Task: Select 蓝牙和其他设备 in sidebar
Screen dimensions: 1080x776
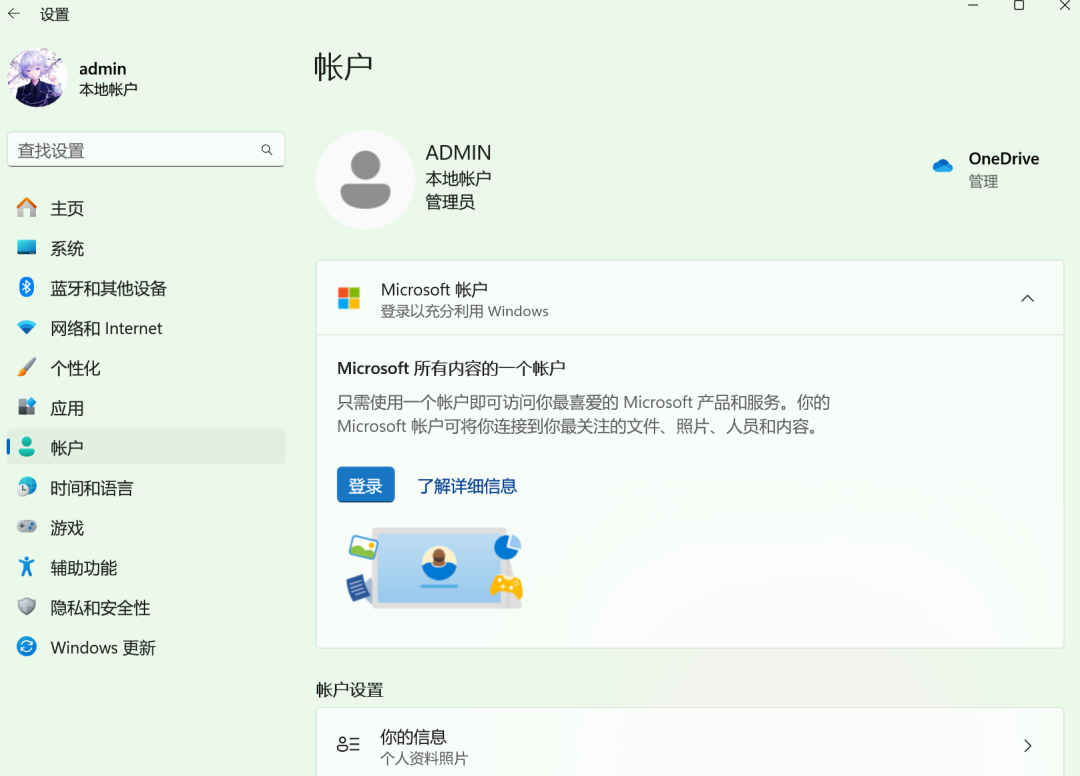Action: pos(145,288)
